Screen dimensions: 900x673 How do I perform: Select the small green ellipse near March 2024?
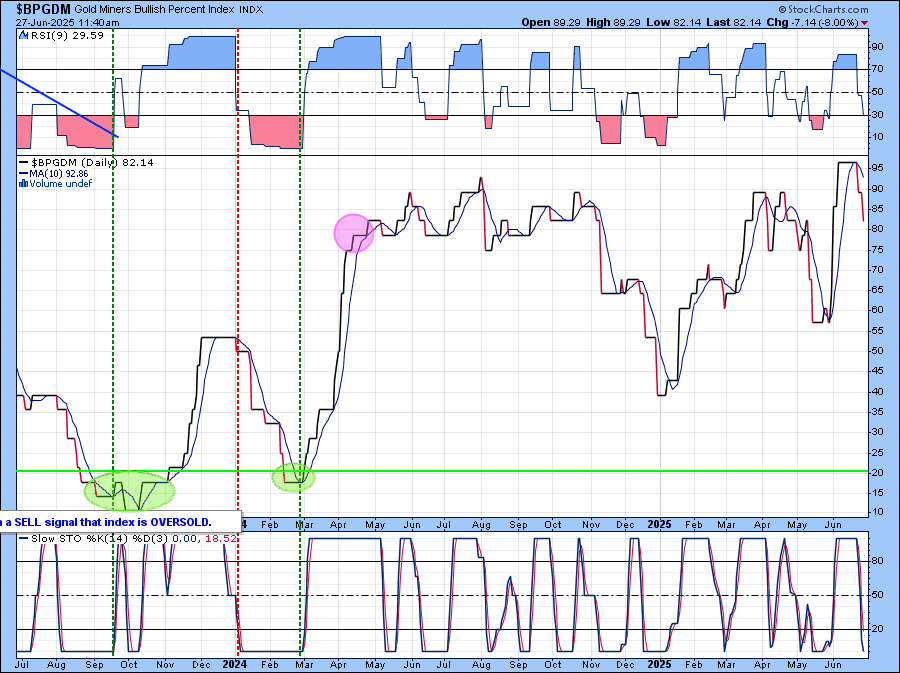tap(293, 477)
